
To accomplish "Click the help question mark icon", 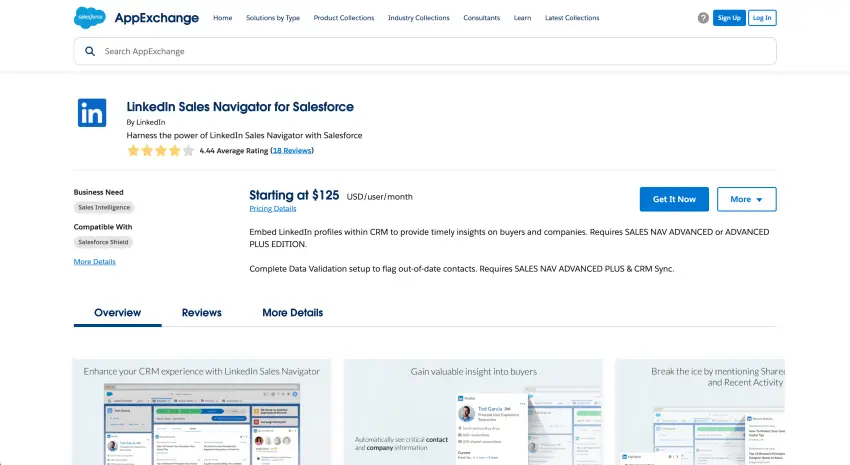I will (x=703, y=18).
